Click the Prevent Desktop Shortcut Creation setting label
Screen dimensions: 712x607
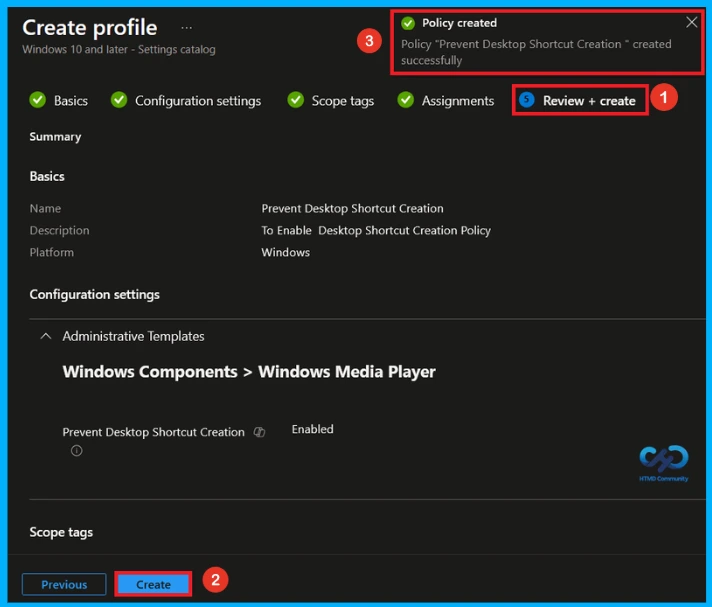pyautogui.click(x=153, y=432)
